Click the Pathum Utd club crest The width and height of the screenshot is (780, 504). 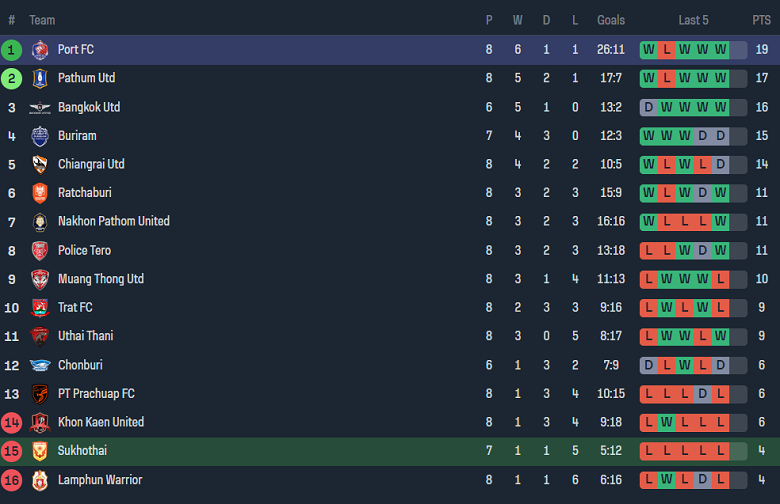point(40,78)
